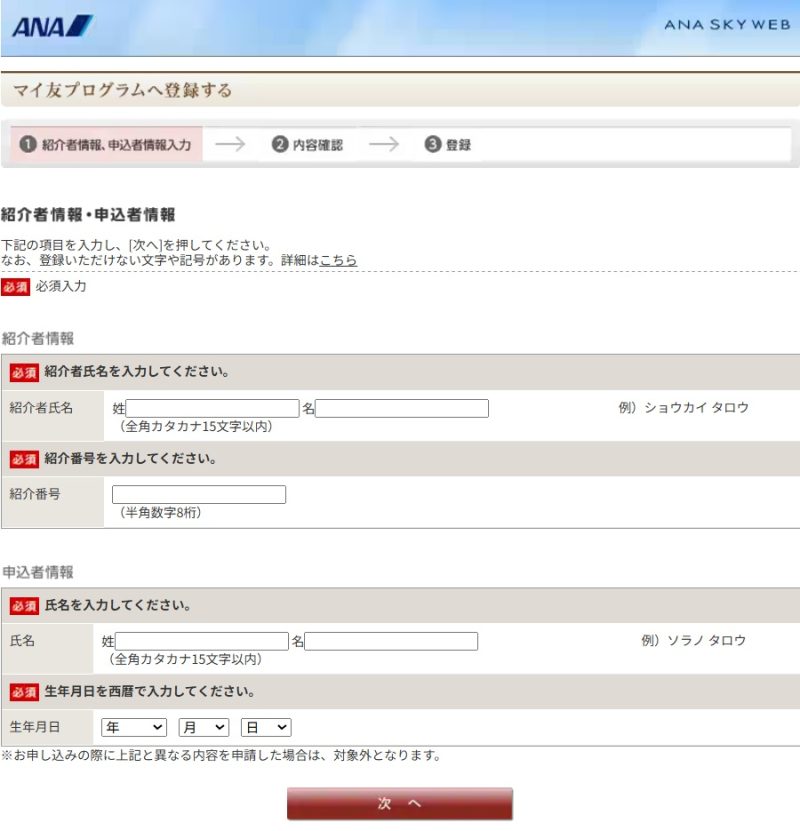Focus the applicant 氏名 姓 input field
The image size is (800, 831).
pos(202,641)
